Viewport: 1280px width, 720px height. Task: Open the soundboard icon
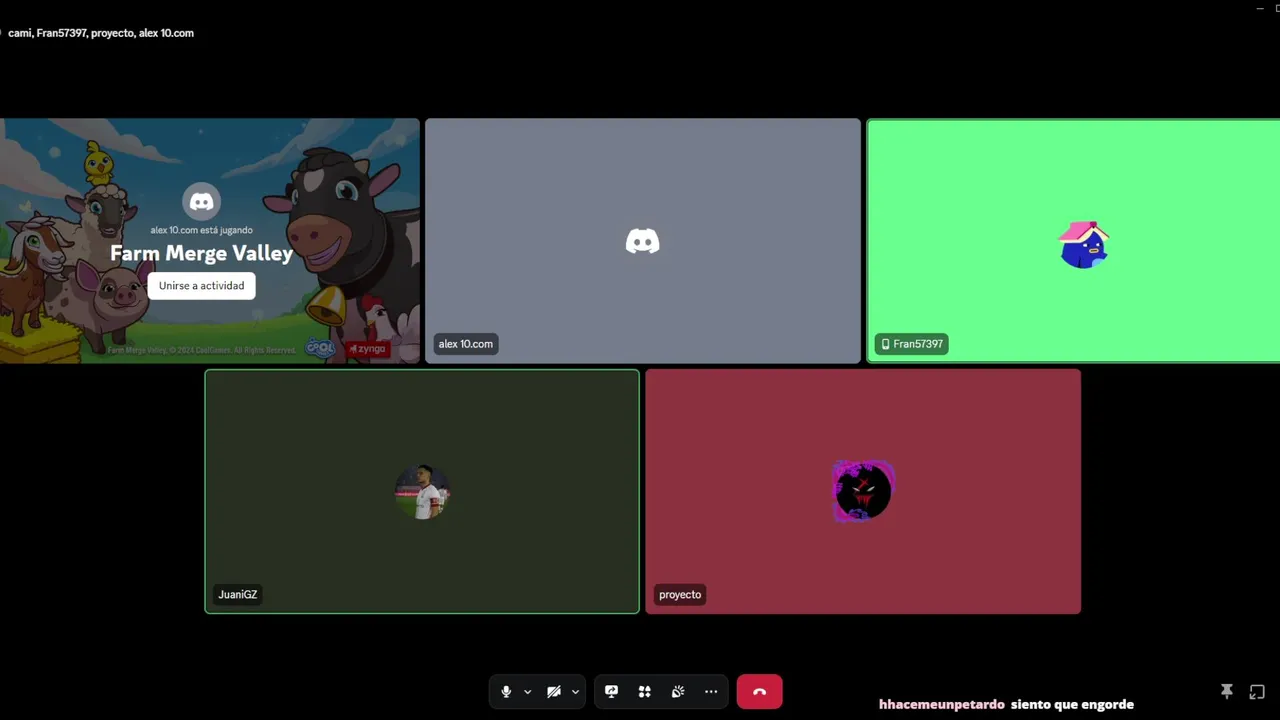point(678,692)
